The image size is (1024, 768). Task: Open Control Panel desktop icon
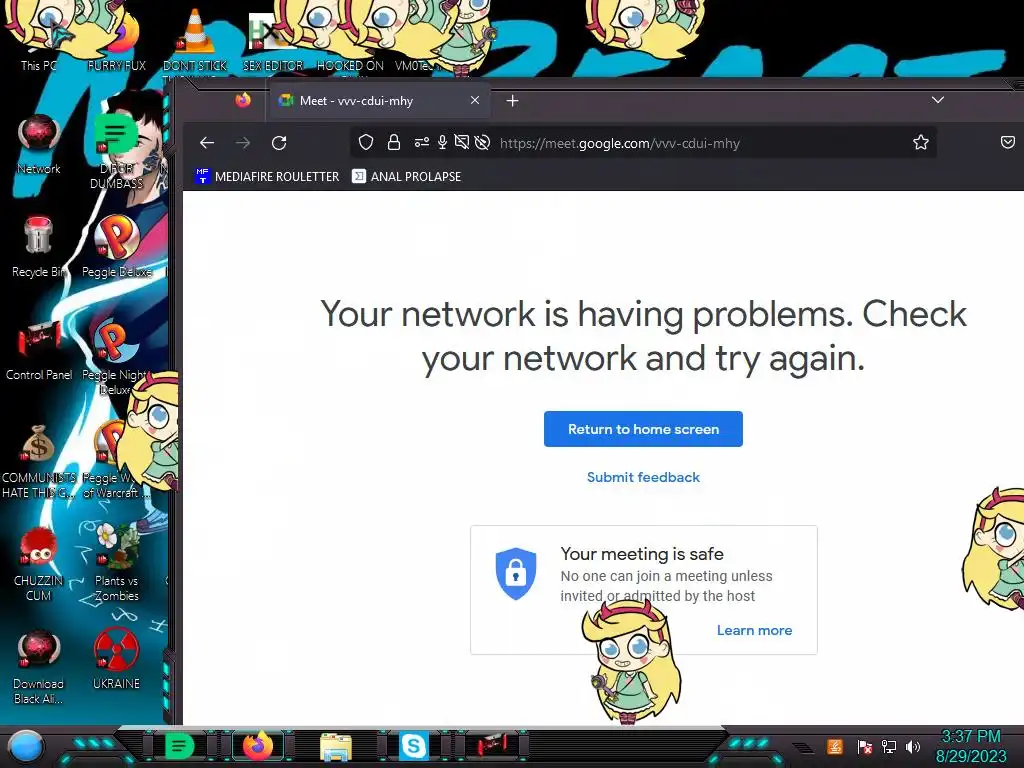click(39, 350)
